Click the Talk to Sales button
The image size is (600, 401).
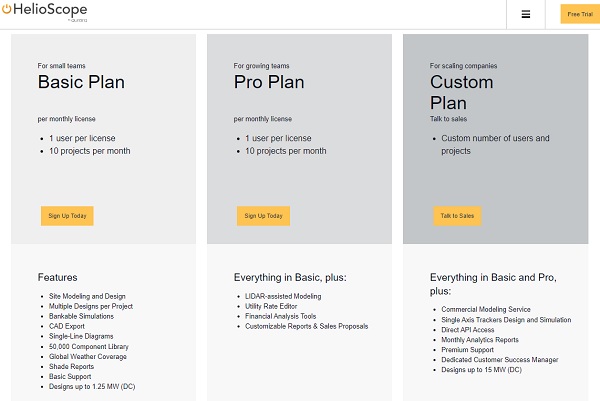456,215
